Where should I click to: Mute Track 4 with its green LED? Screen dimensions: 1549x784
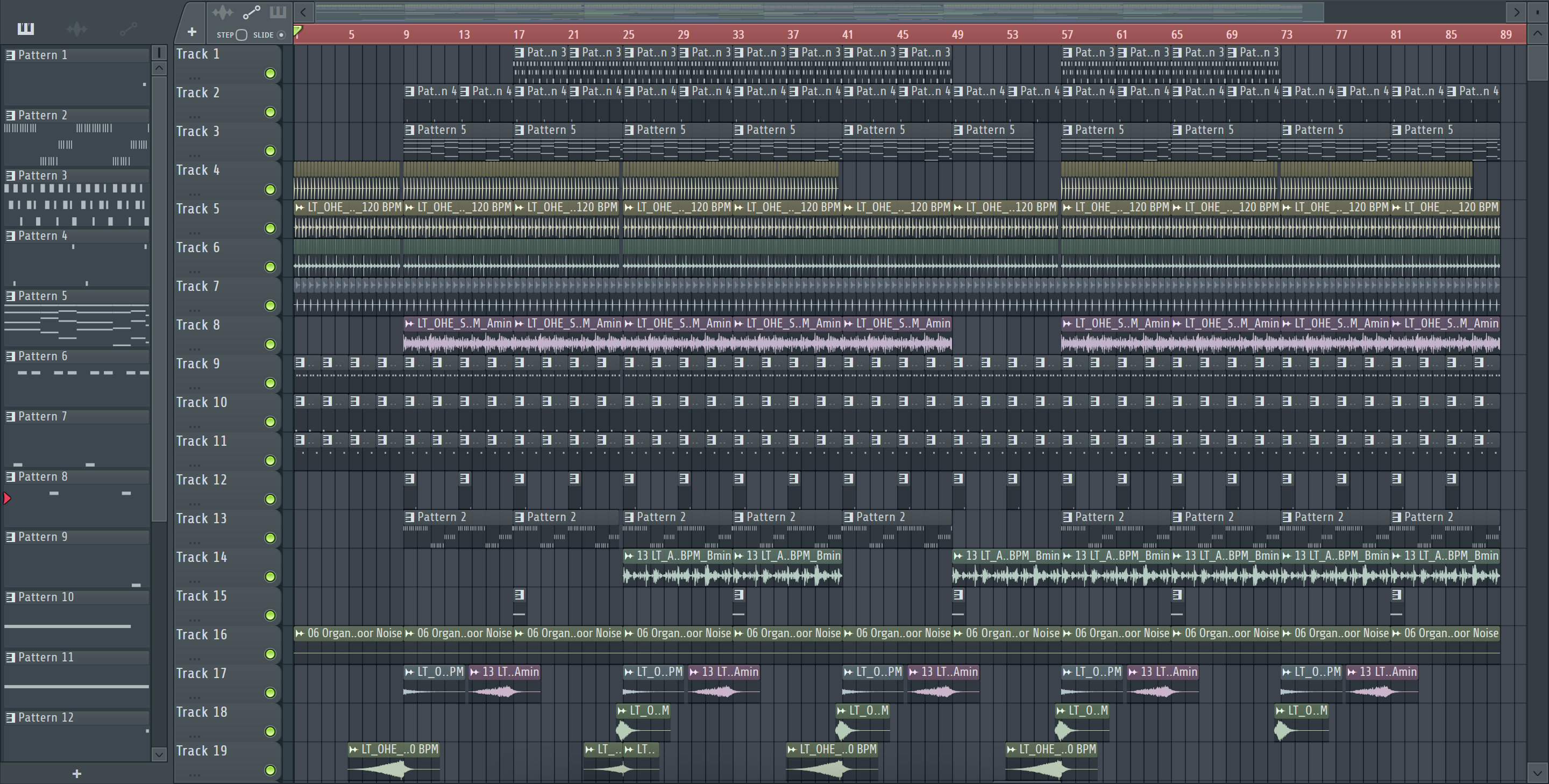270,189
